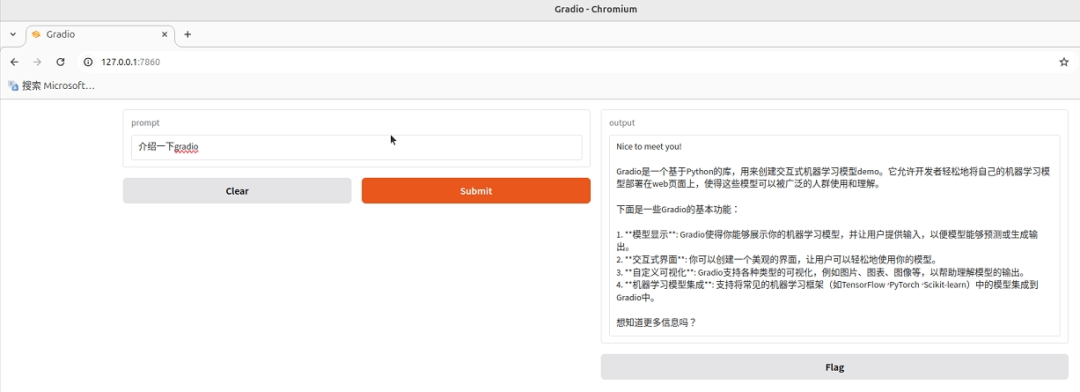
Task: Flag the output
Action: click(x=834, y=367)
